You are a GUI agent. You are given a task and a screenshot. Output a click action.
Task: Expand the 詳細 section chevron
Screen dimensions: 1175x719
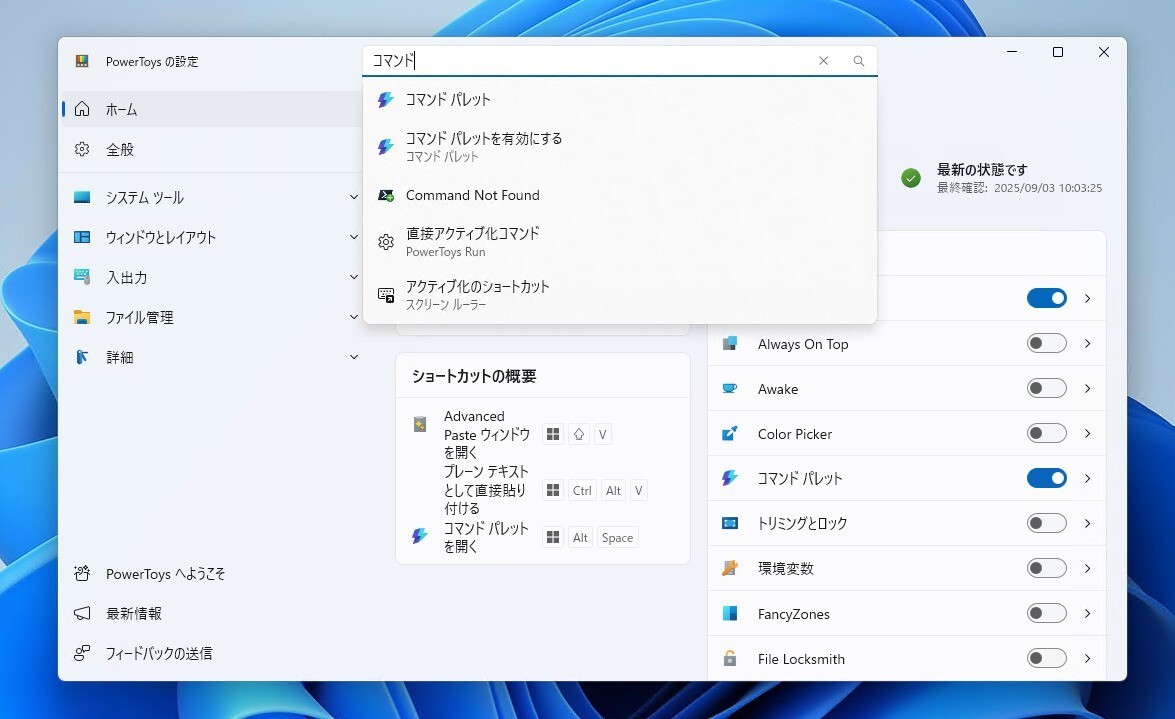[354, 357]
